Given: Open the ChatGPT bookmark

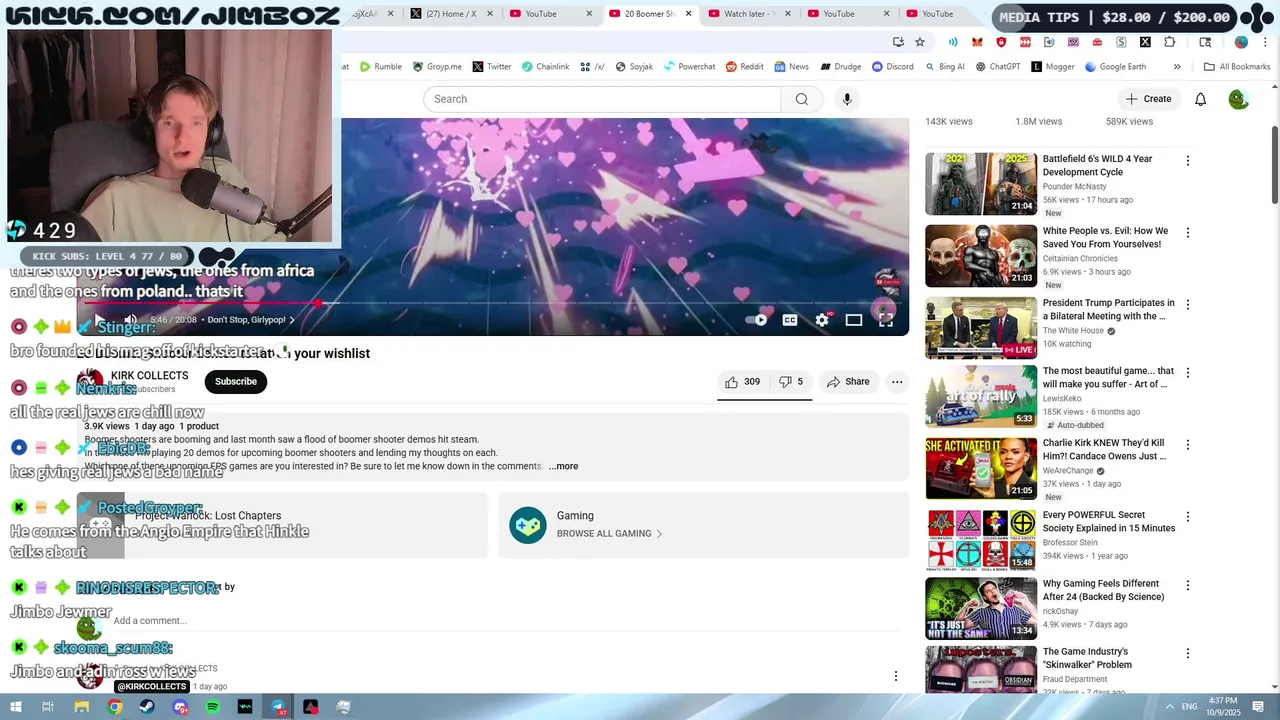Looking at the screenshot, I should click(998, 67).
